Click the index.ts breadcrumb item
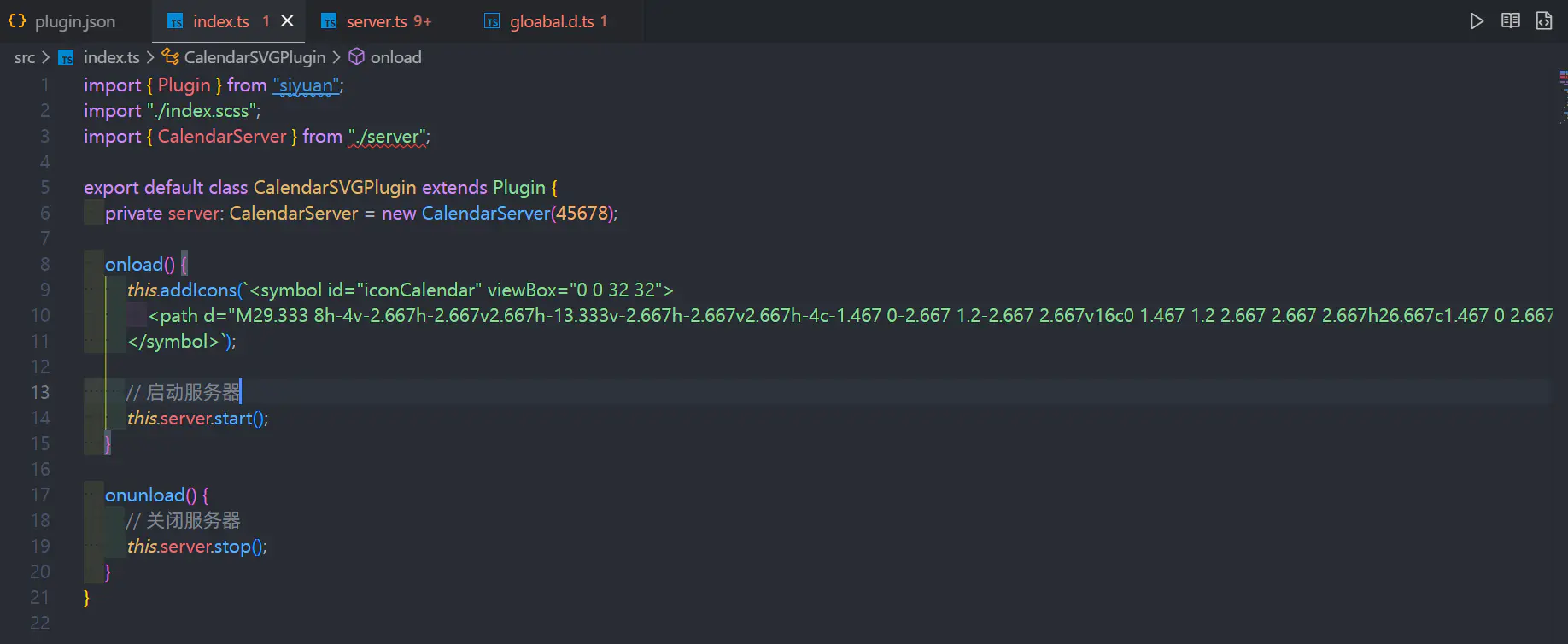 pyautogui.click(x=111, y=57)
